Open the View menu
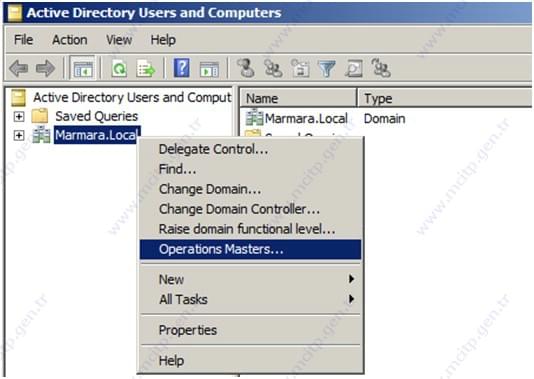The width and height of the screenshot is (534, 379). tap(119, 40)
